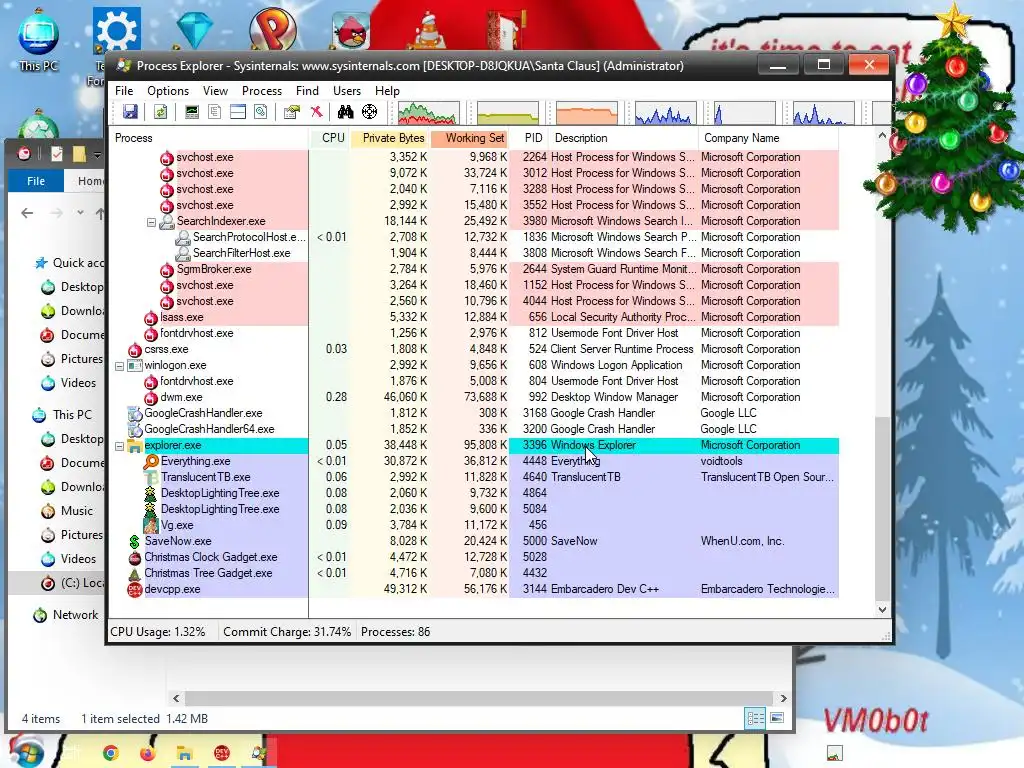Switch to details view in File Explorer
The height and width of the screenshot is (768, 1024).
click(756, 718)
